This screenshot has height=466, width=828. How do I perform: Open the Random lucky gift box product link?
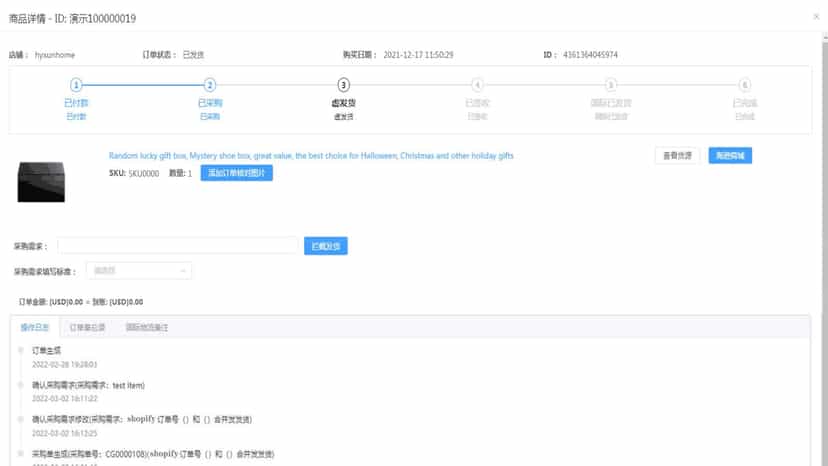pos(311,155)
